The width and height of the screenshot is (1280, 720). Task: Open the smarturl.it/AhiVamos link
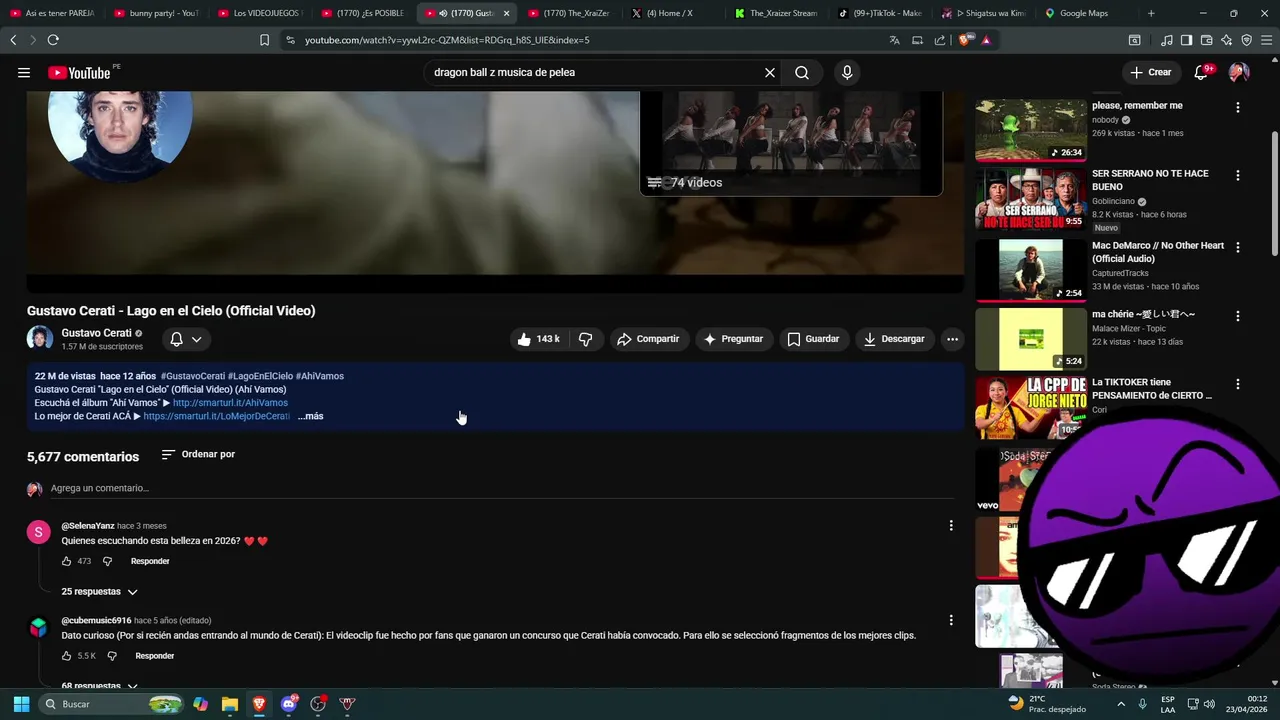pos(230,403)
